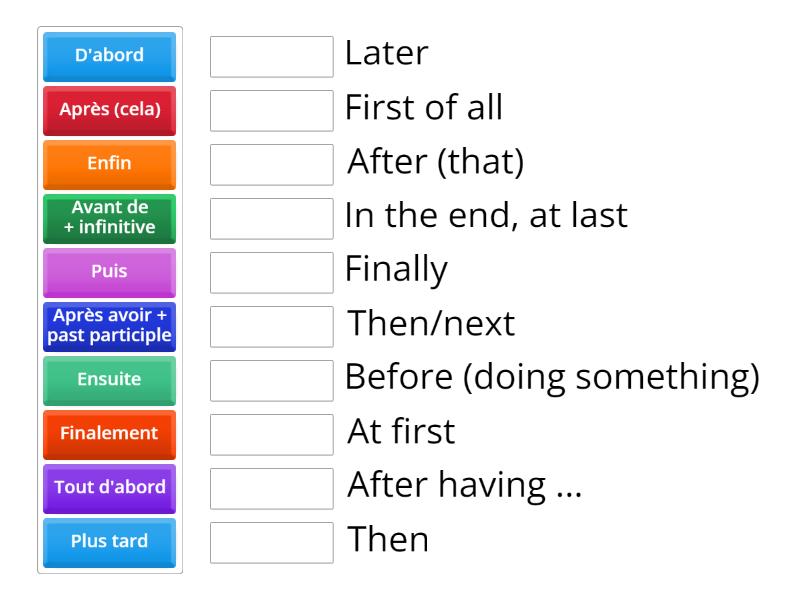Viewport: 800px width, 600px height.
Task: Click the red Après (cela) tile
Action: coord(109,111)
